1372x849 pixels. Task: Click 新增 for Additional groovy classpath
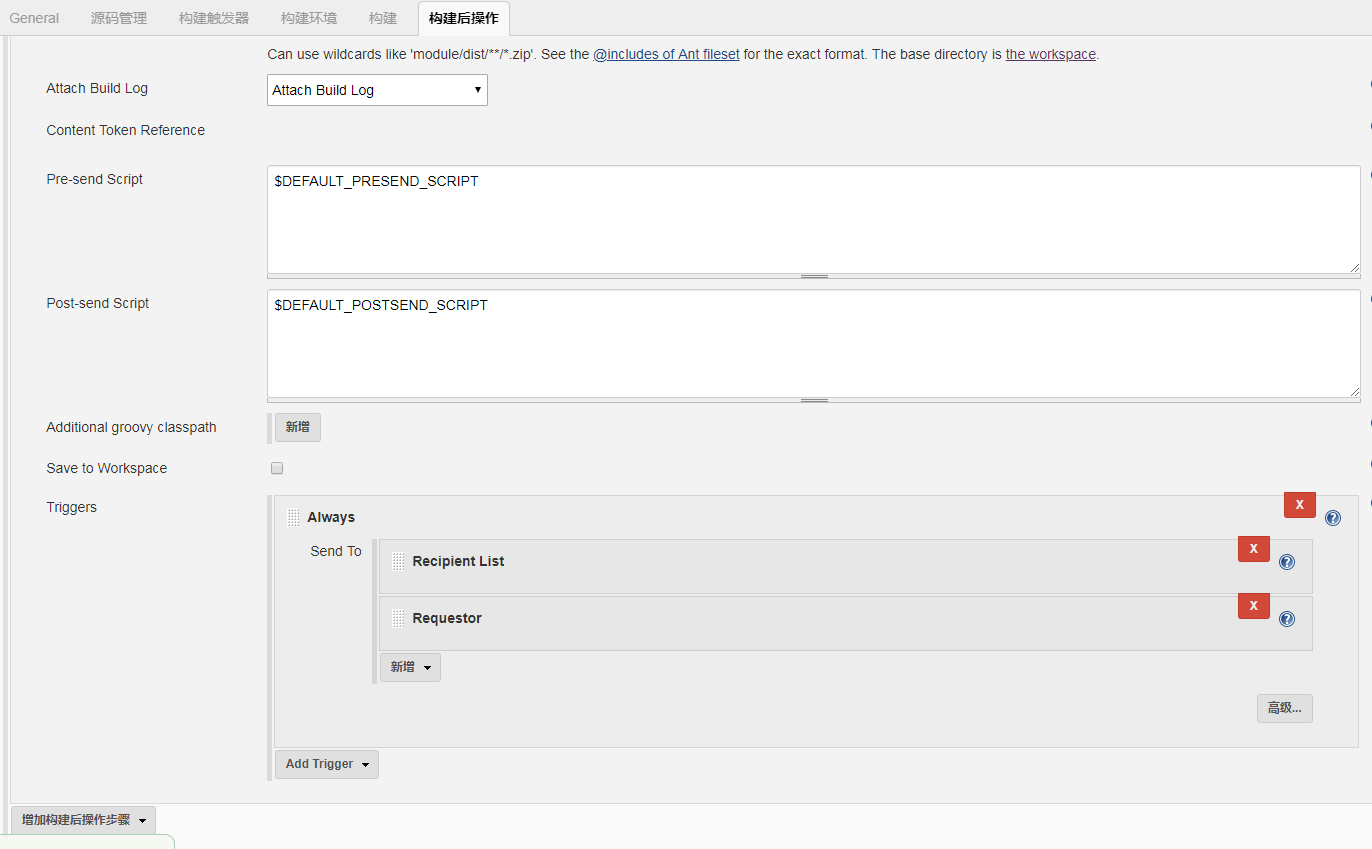click(297, 427)
